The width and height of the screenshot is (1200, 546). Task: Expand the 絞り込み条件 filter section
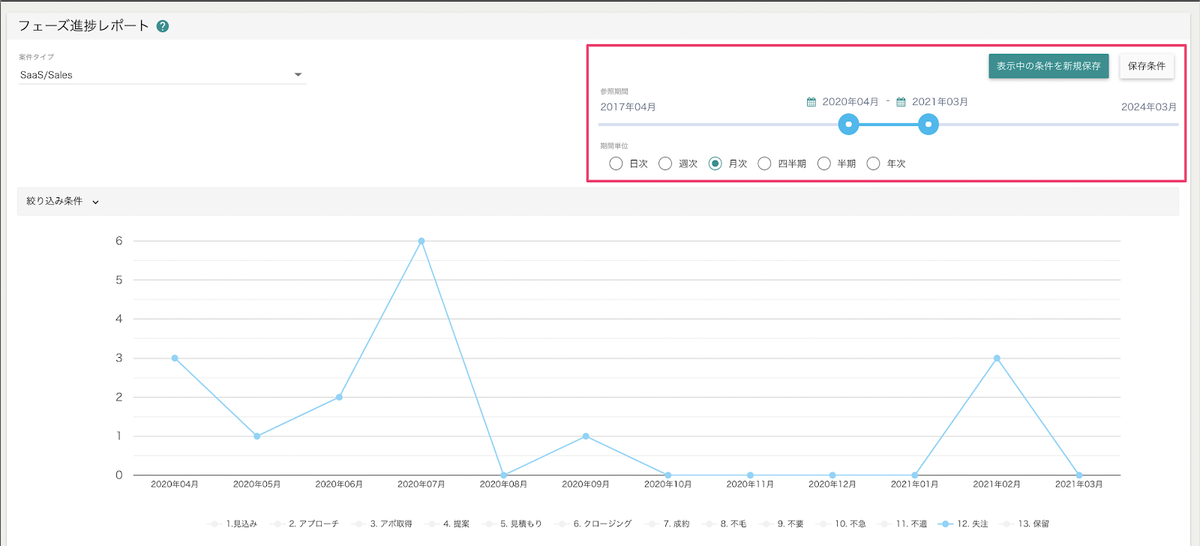click(x=62, y=201)
